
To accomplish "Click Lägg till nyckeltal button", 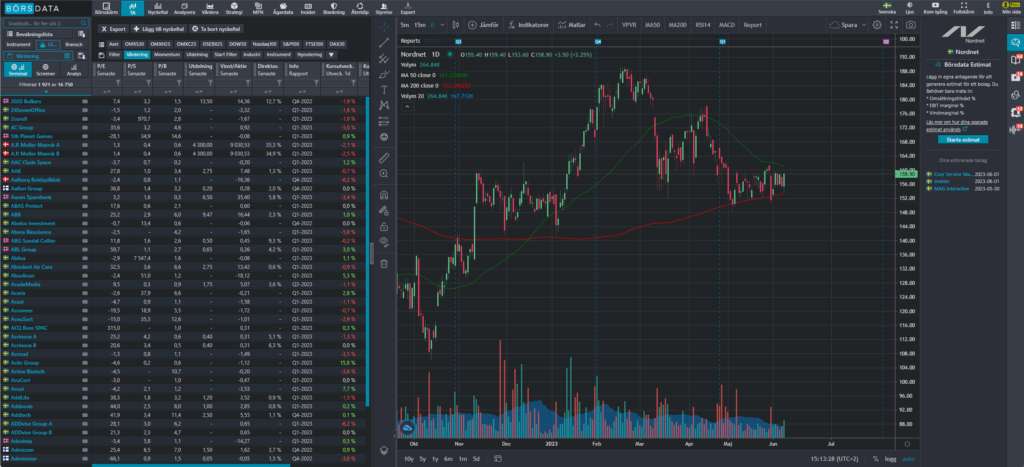I will (x=159, y=29).
